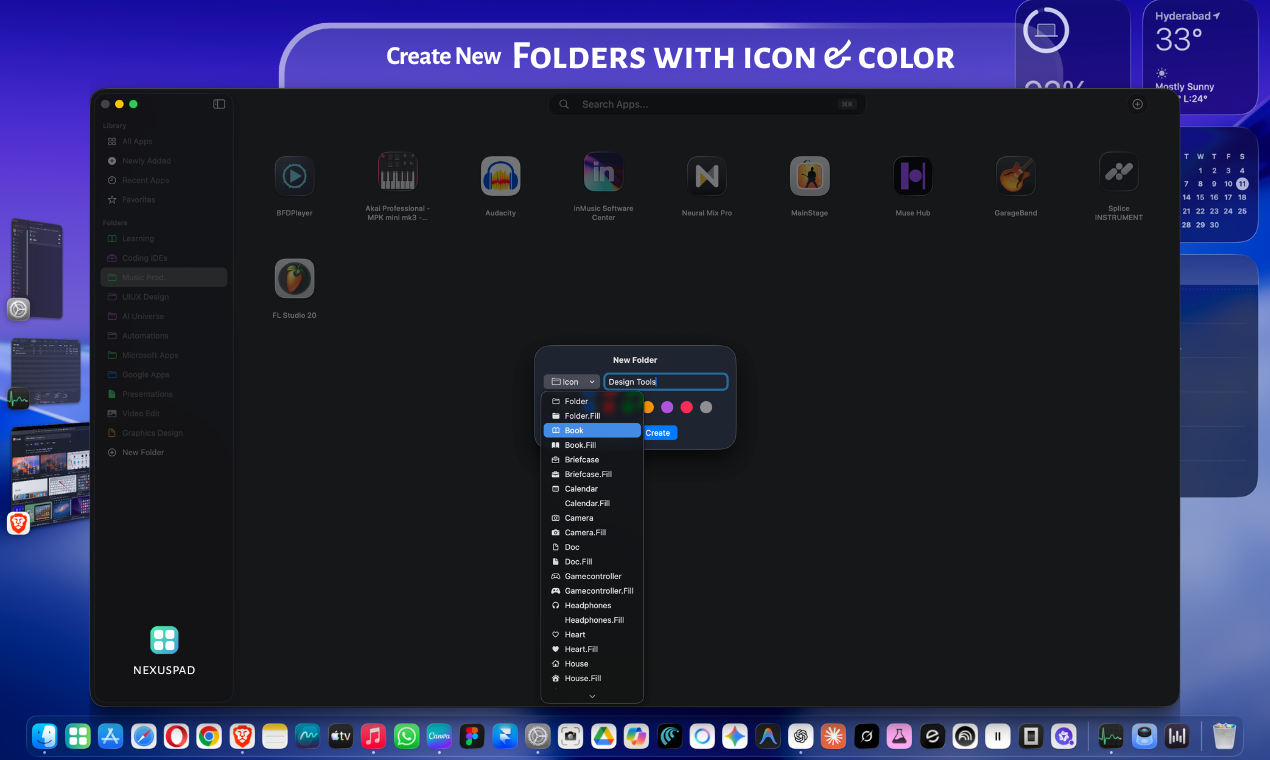
Task: Launch the Splice INSTRUMENT app
Action: 1118,172
